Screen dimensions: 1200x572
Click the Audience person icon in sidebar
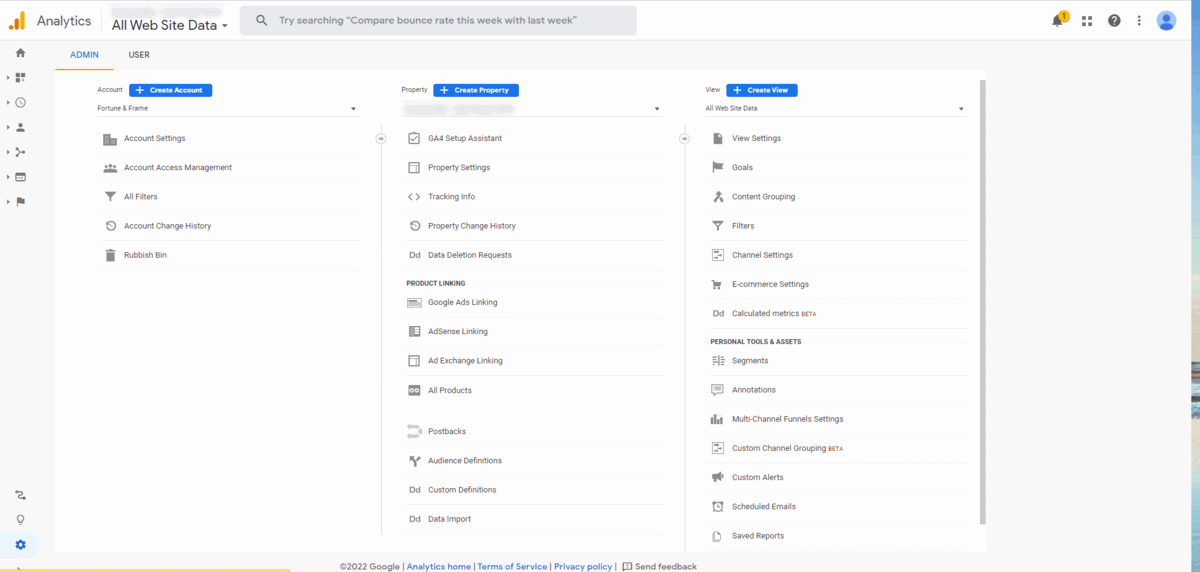coord(20,127)
